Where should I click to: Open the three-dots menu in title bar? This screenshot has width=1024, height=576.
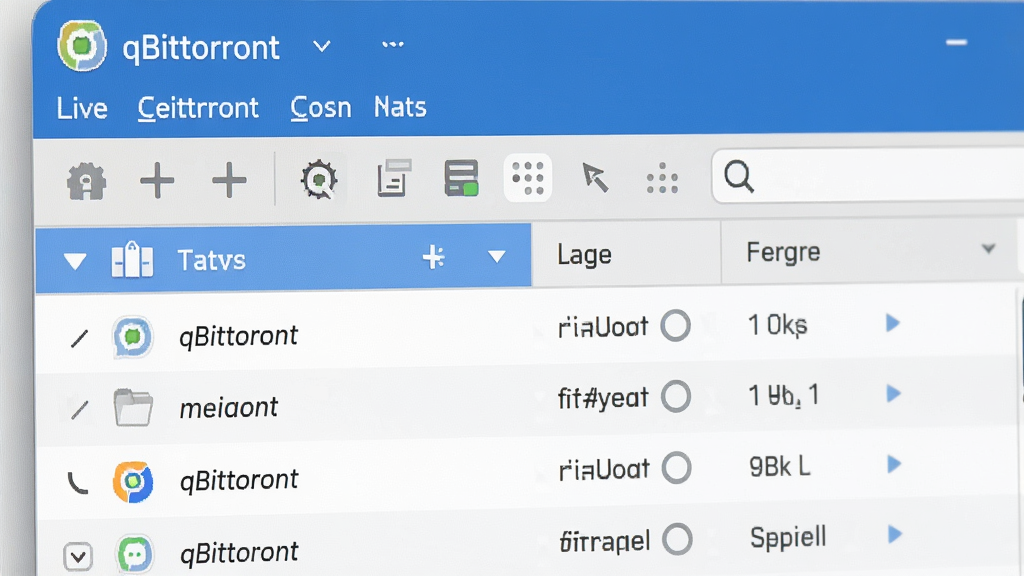[392, 44]
